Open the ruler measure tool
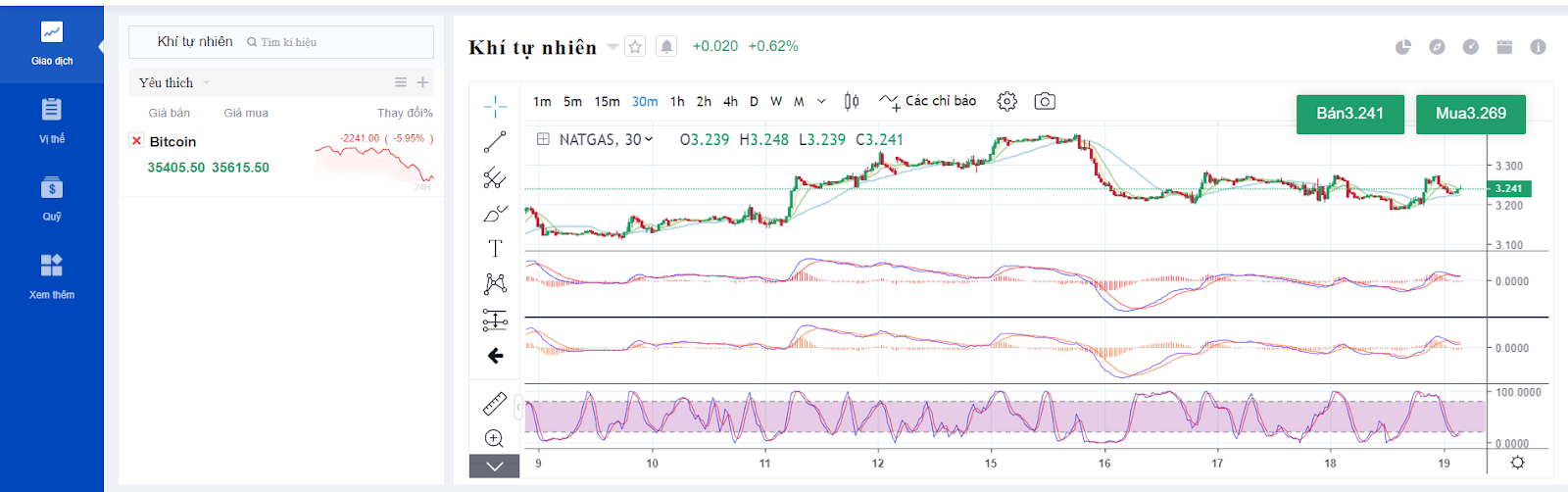The width and height of the screenshot is (1568, 492). click(495, 404)
